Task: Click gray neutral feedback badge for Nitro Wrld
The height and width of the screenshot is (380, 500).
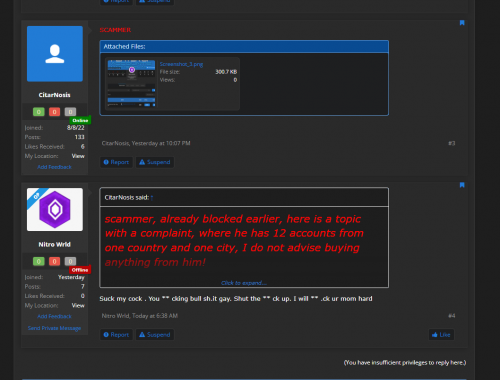Action: coord(70,261)
